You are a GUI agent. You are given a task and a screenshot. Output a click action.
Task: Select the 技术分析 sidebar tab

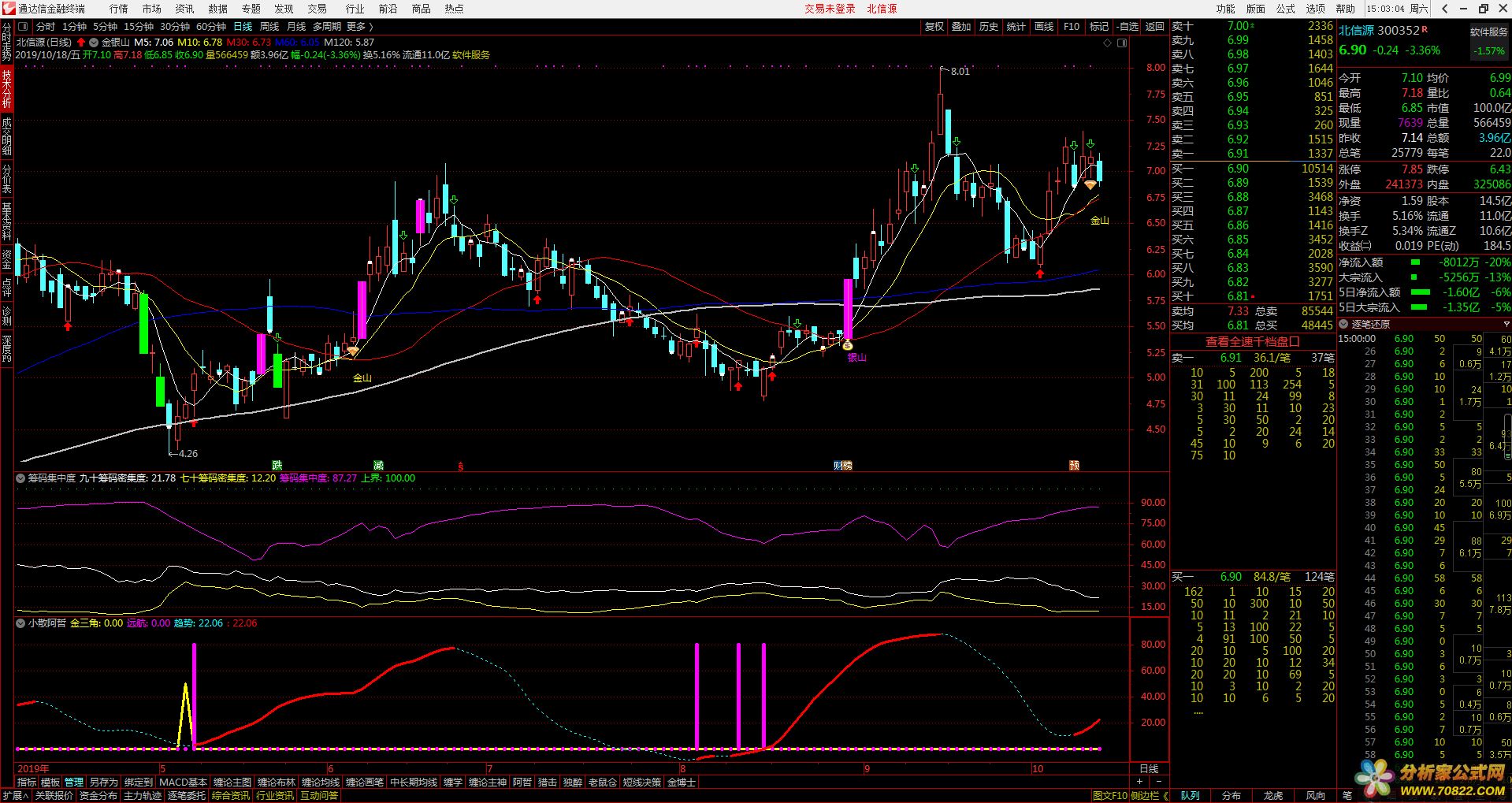6,89
